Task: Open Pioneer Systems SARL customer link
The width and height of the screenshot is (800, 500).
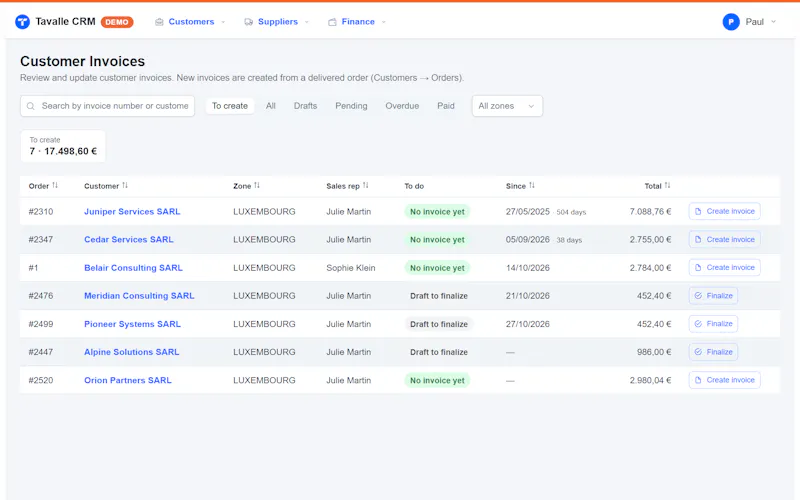Action: (132, 324)
